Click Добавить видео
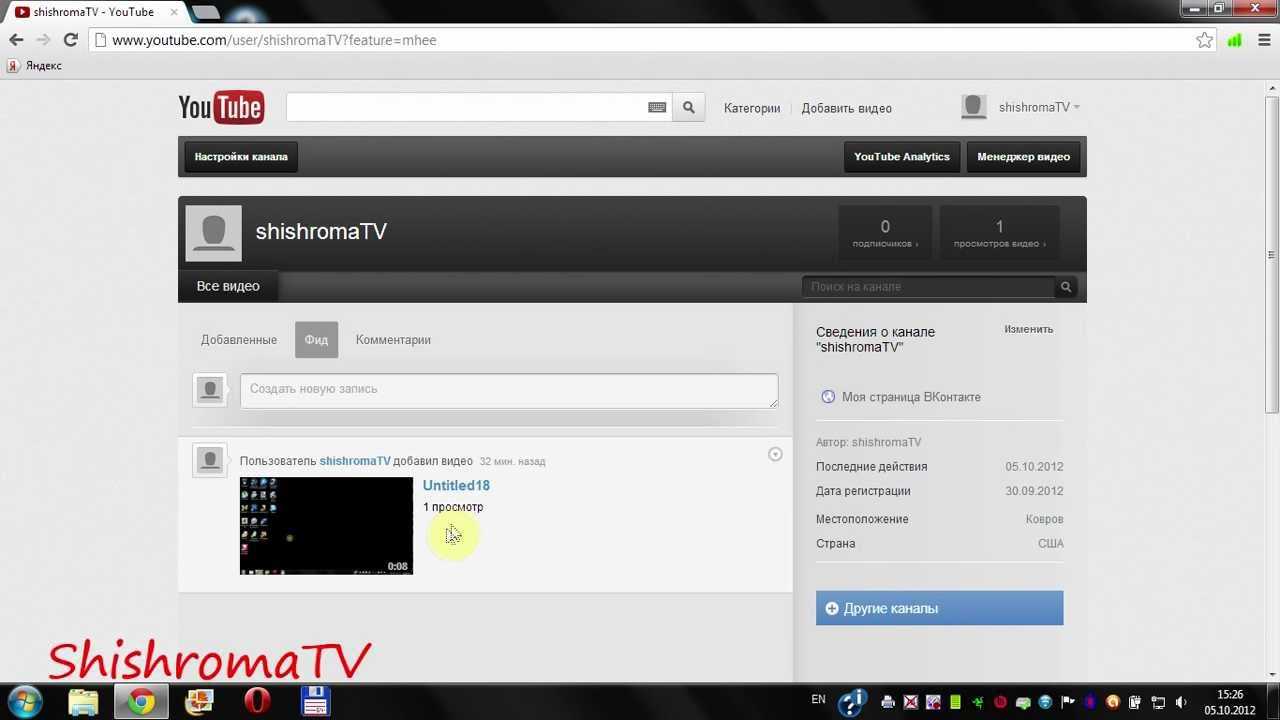Image resolution: width=1280 pixels, height=720 pixels. tap(846, 108)
